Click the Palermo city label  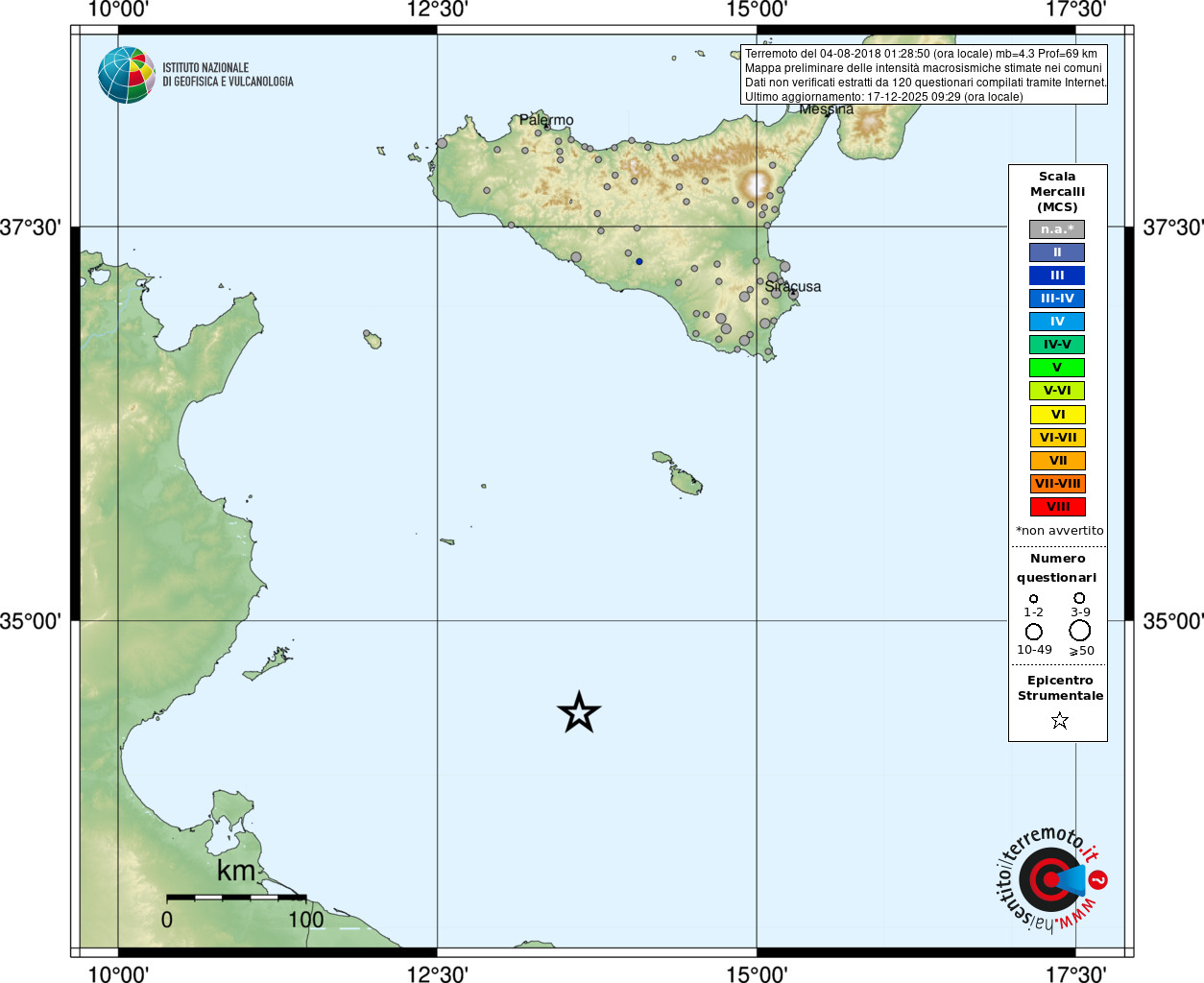546,120
